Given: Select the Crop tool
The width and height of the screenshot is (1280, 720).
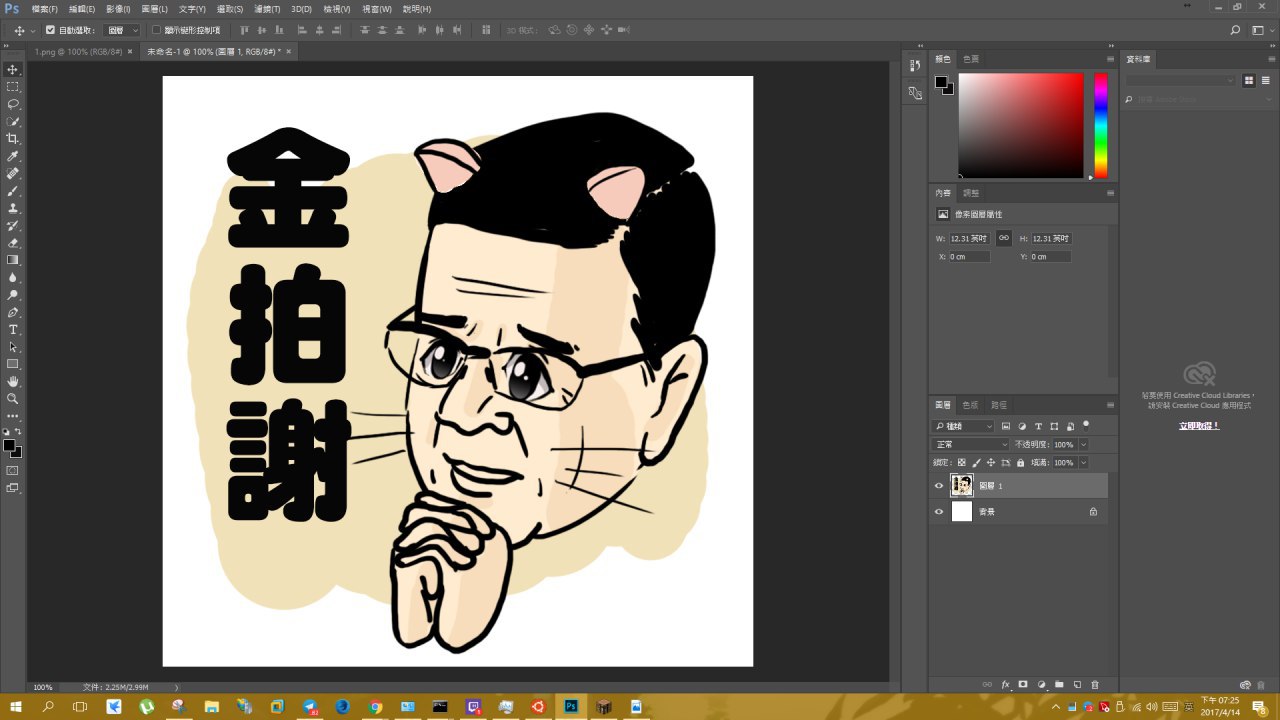Looking at the screenshot, I should click(x=13, y=139).
